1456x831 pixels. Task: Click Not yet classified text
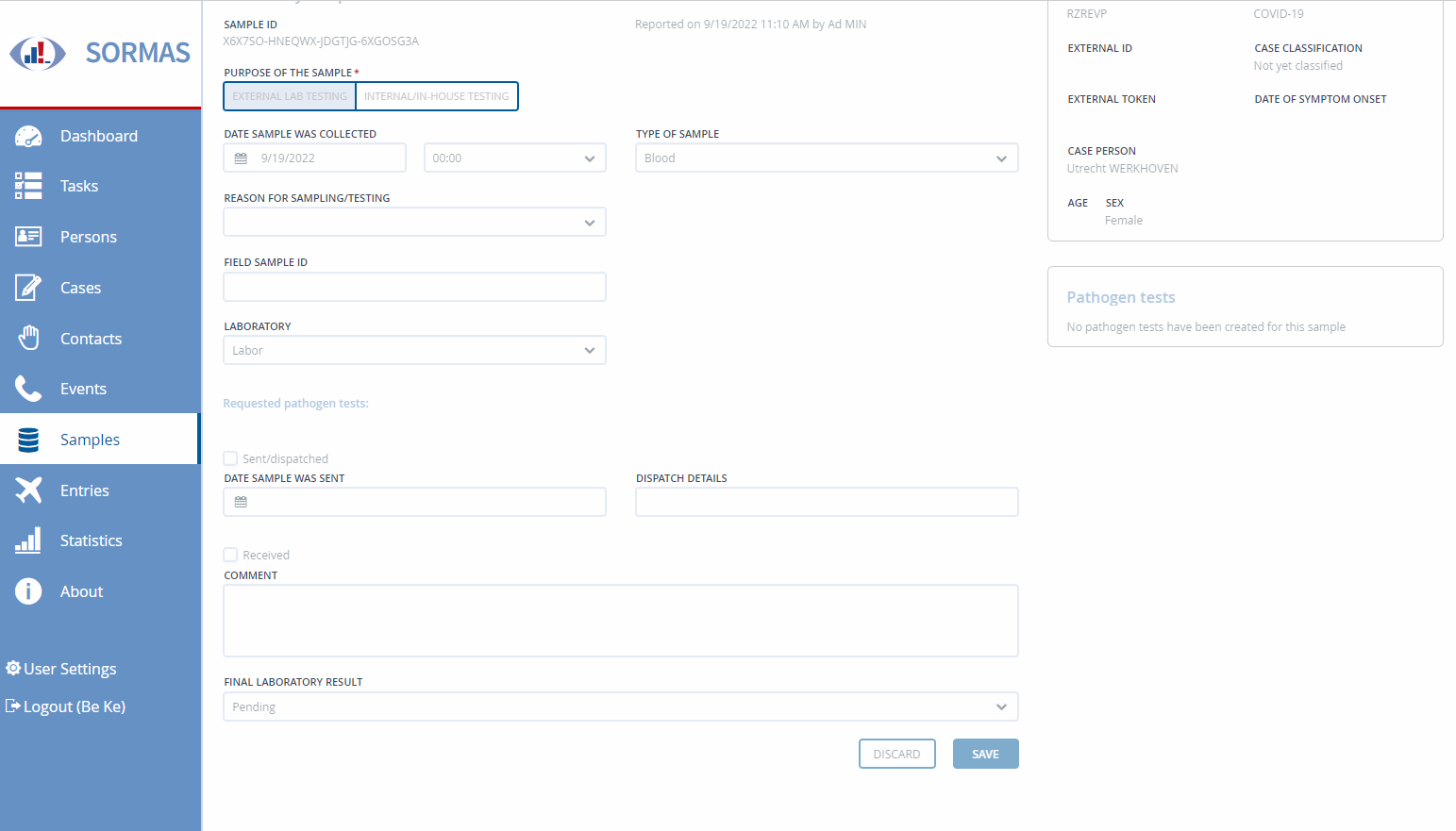1298,66
